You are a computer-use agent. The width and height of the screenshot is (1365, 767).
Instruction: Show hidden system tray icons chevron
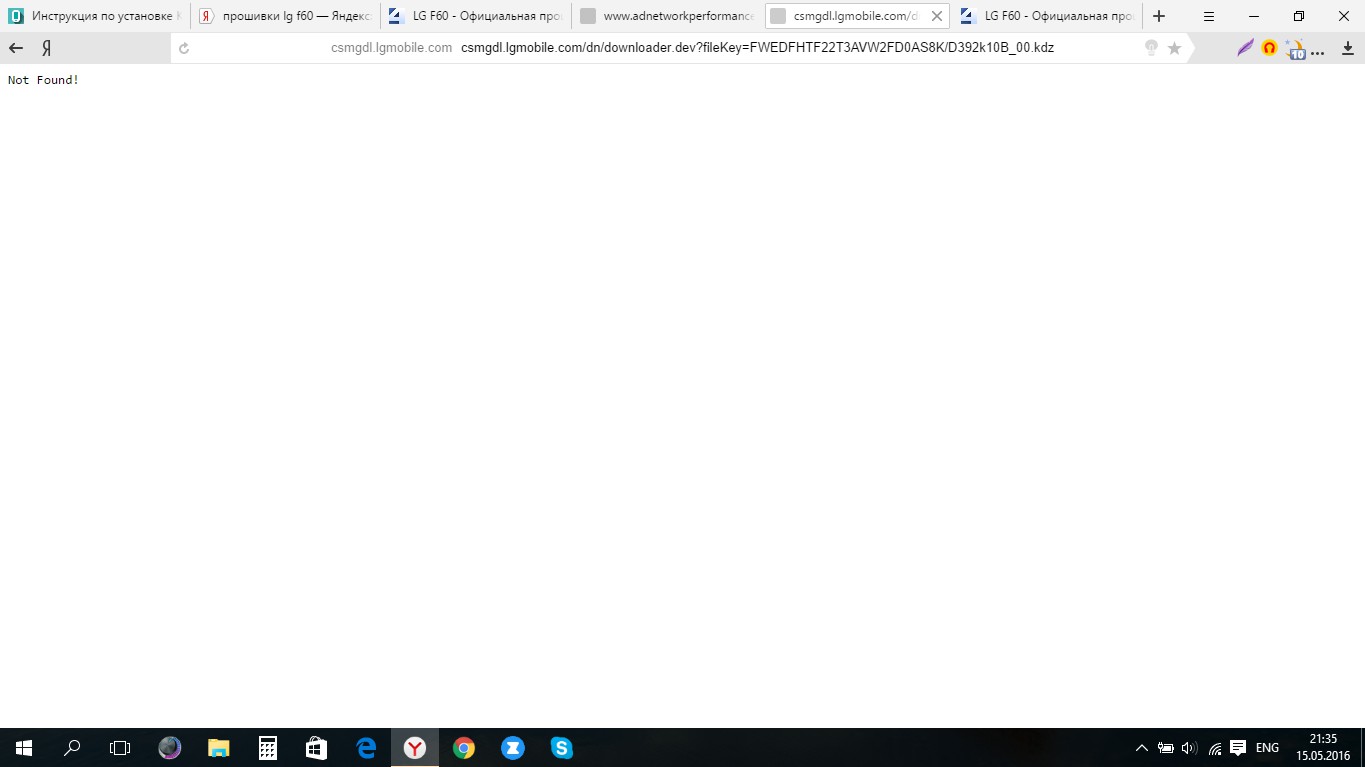[1141, 748]
